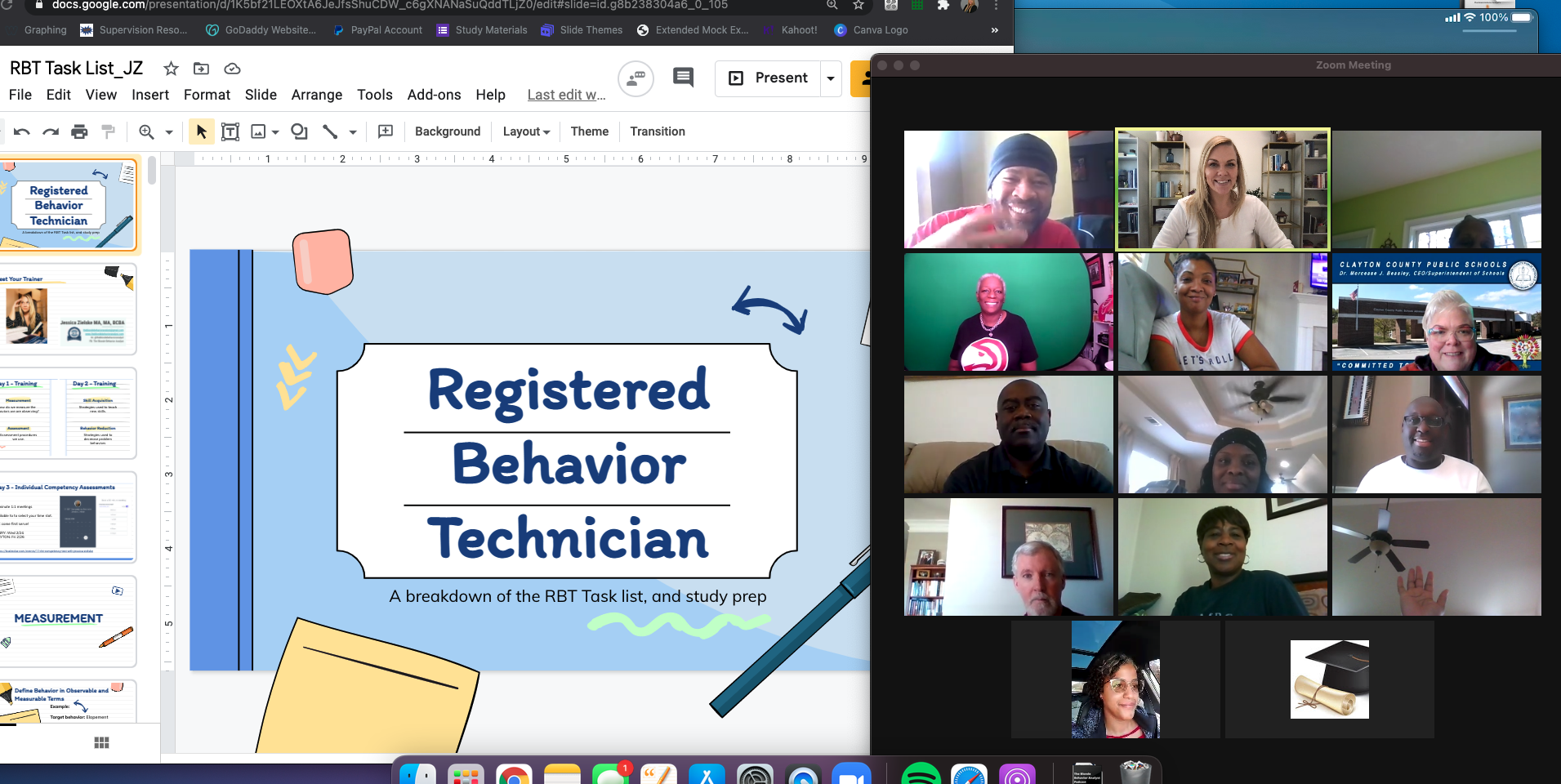Switch to grid view in filmstrip
Viewport: 1561px width, 784px height.
[101, 742]
